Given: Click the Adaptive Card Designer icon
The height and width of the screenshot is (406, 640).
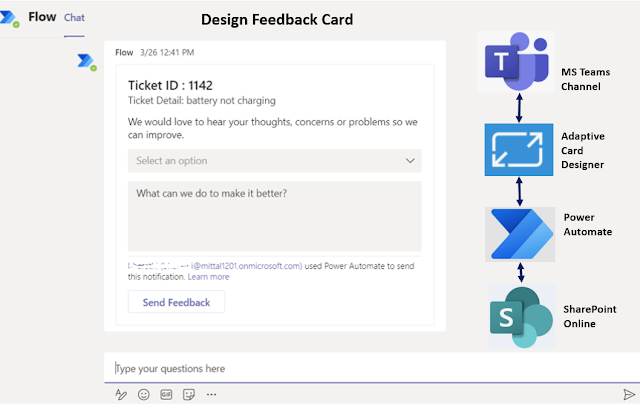Looking at the screenshot, I should (x=518, y=150).
